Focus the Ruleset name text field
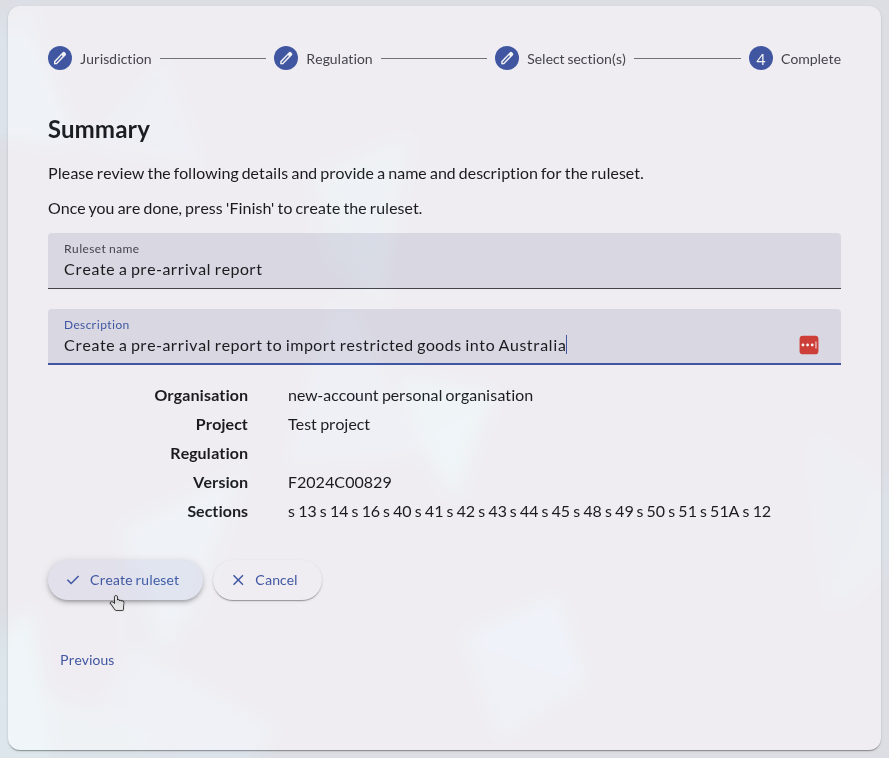Viewport: 889px width, 758px height. [x=444, y=269]
